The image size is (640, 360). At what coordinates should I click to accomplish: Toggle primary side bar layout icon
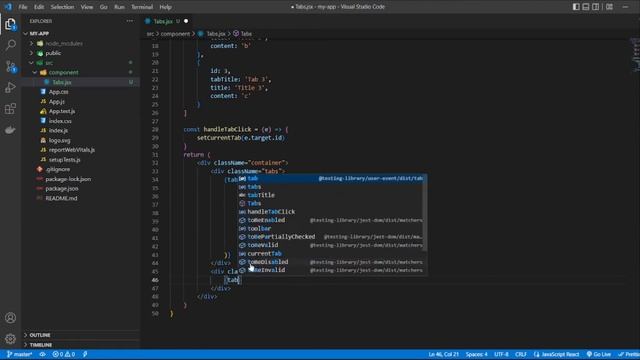click(576, 7)
